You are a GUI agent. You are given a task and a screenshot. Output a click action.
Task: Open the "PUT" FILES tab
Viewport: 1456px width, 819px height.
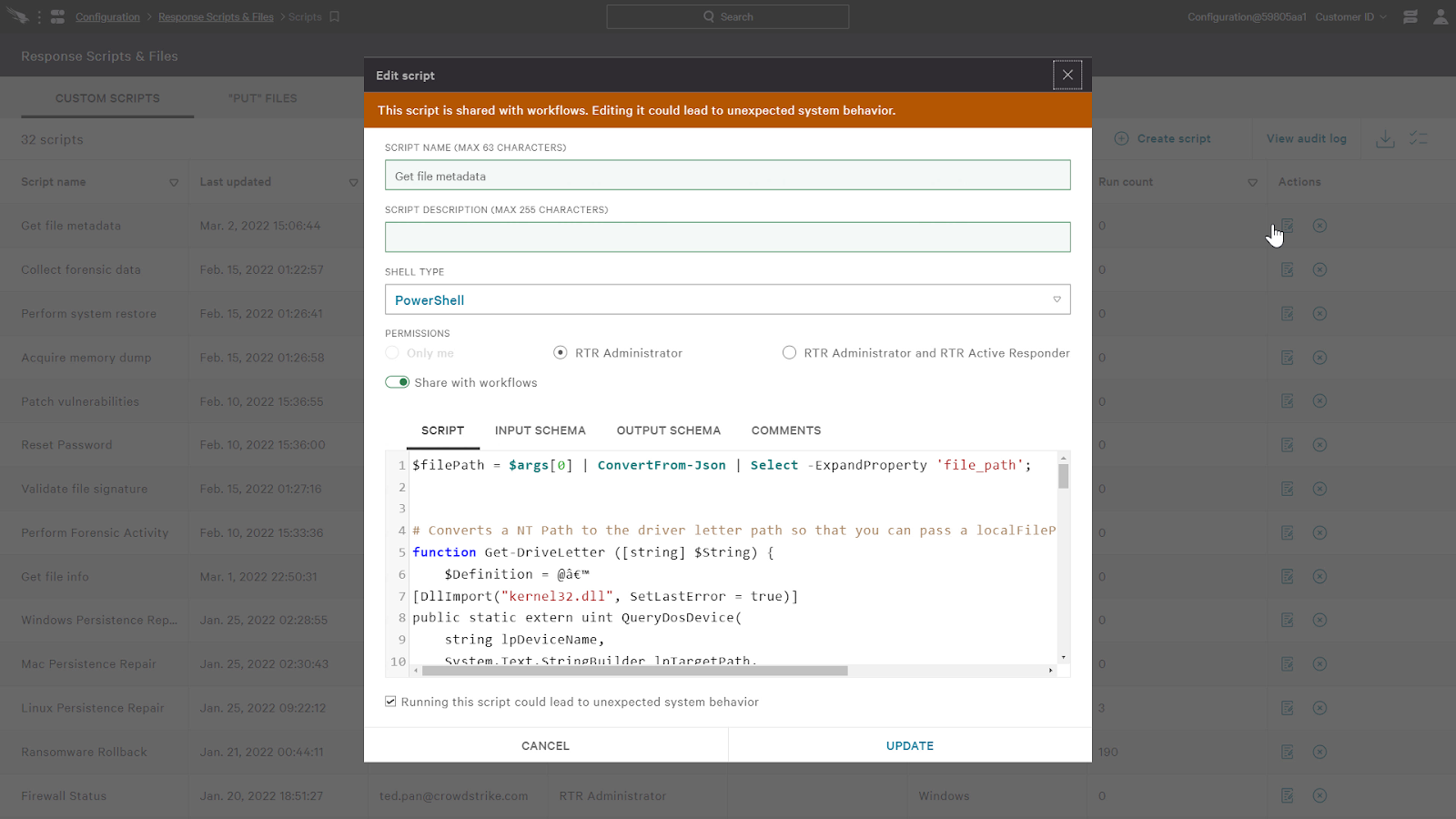click(x=263, y=98)
